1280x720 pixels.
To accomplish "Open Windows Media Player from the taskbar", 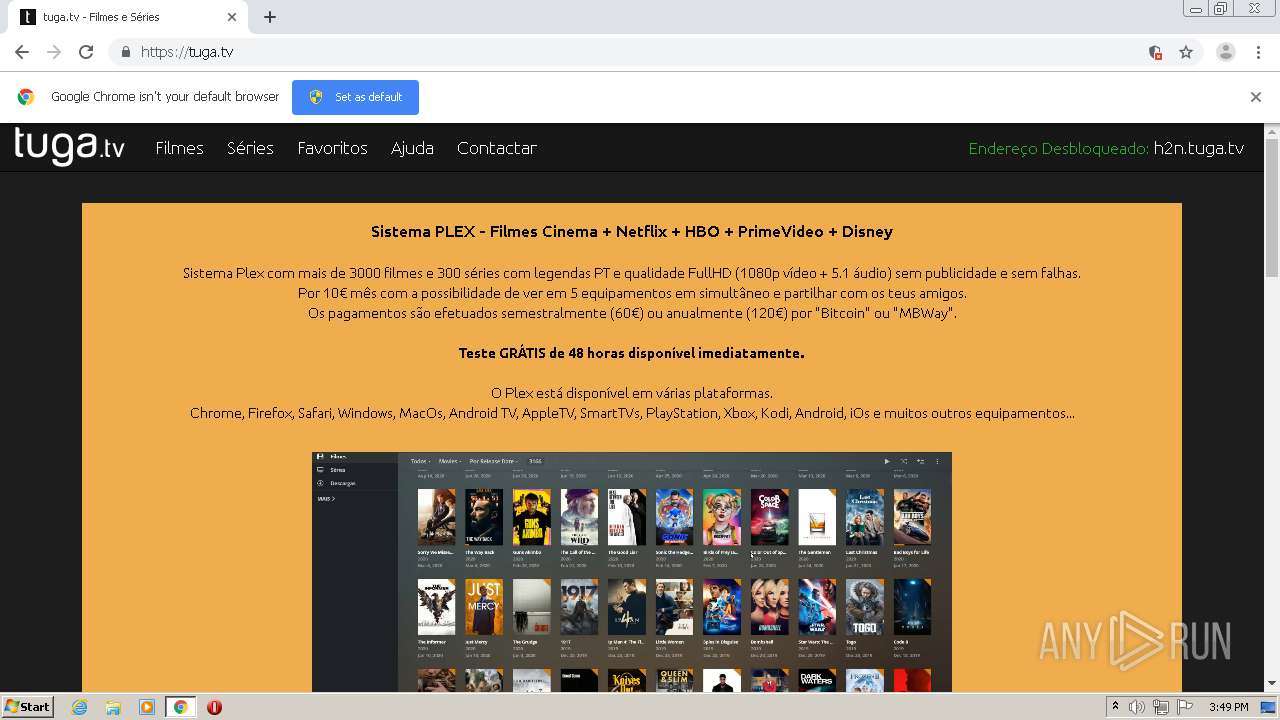I will click(147, 707).
